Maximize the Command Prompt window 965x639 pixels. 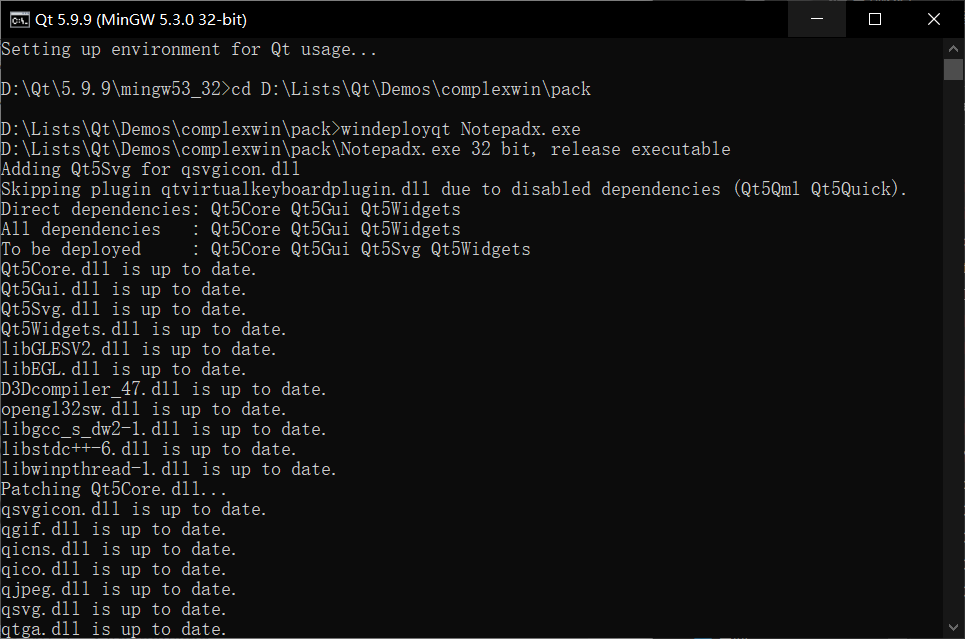(x=872, y=18)
